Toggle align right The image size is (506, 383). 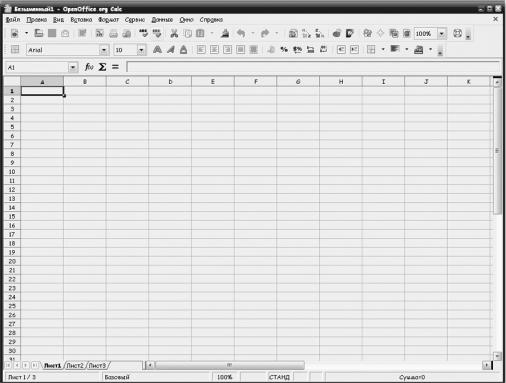227,50
